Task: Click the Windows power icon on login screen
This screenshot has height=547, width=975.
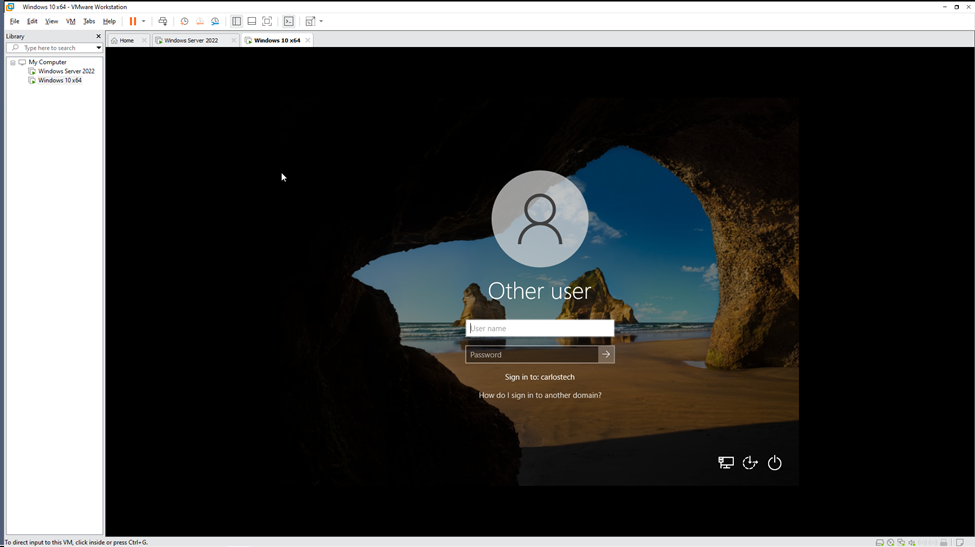Action: (774, 463)
